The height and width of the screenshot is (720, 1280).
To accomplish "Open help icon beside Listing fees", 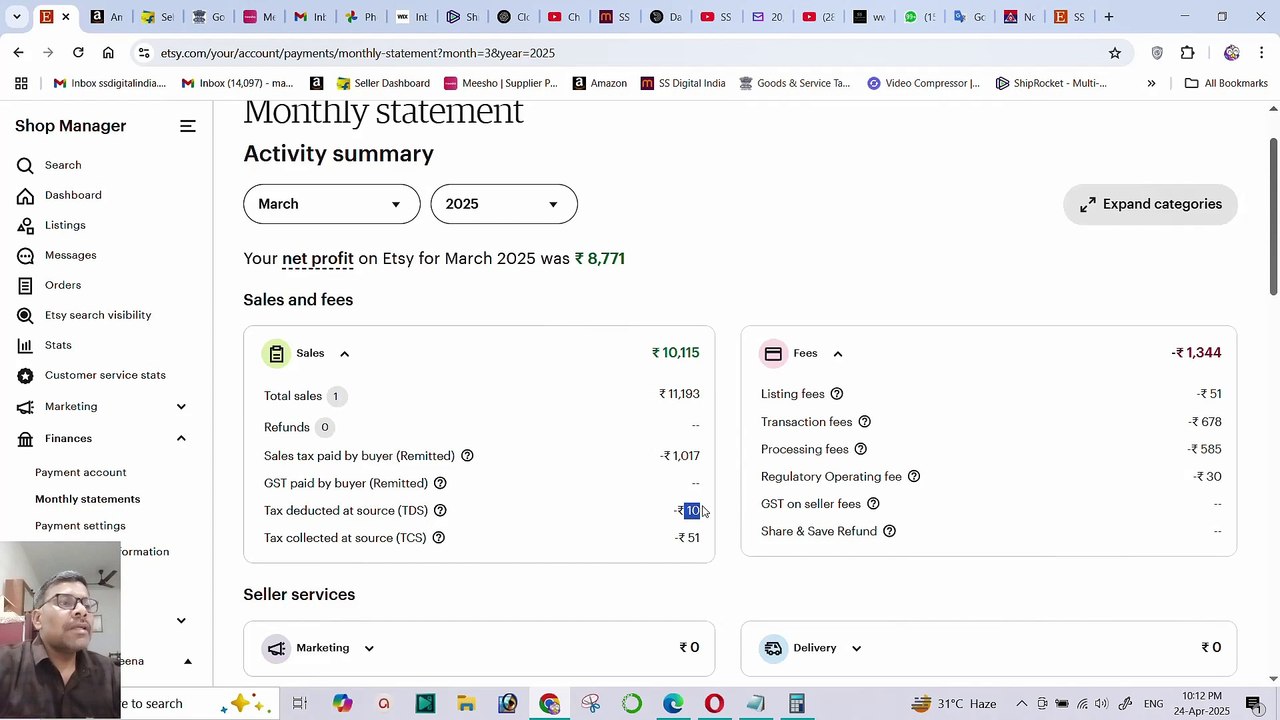I will tap(837, 394).
